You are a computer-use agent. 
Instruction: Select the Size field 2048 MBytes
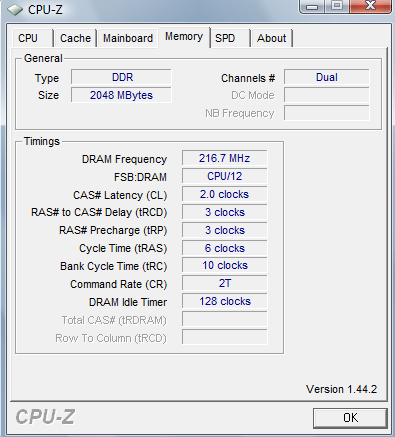(121, 95)
